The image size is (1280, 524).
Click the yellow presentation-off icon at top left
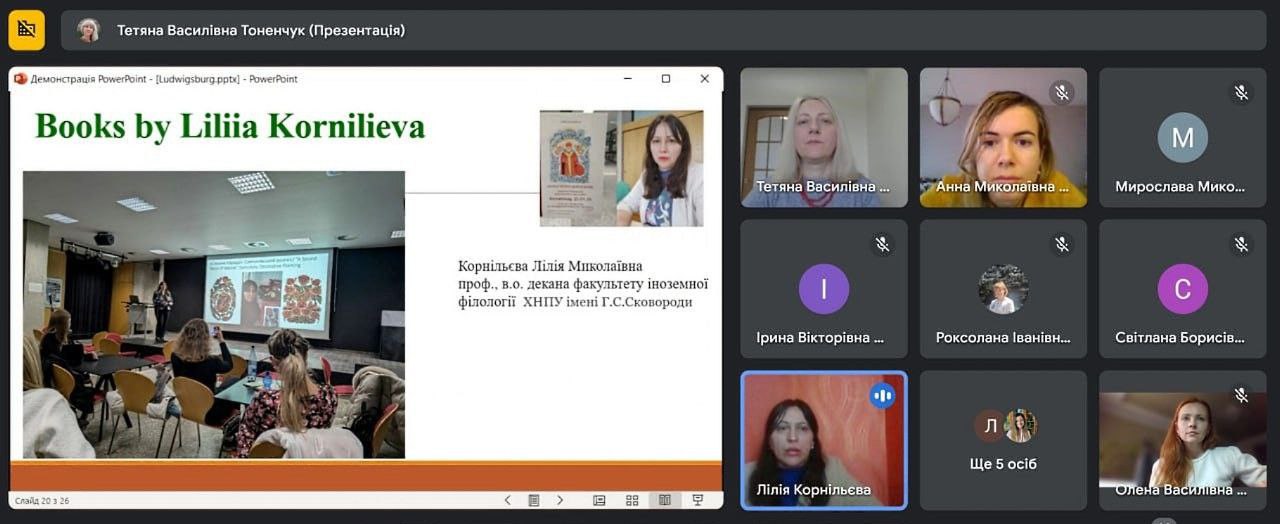[x=27, y=30]
